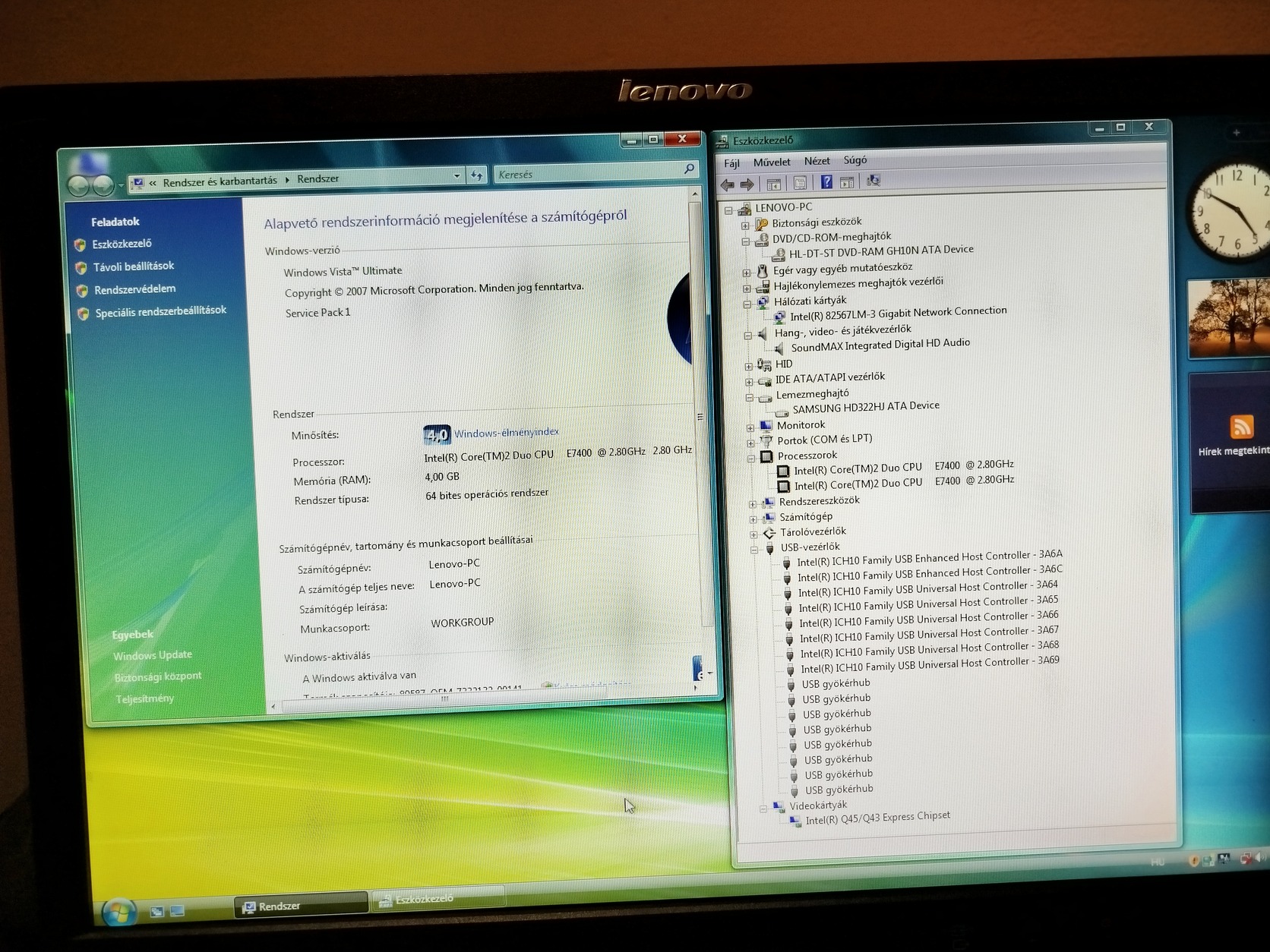Image resolution: width=1270 pixels, height=952 pixels.
Task: Open Eszközkezelő link in the Feladatok pane
Action: (122, 244)
